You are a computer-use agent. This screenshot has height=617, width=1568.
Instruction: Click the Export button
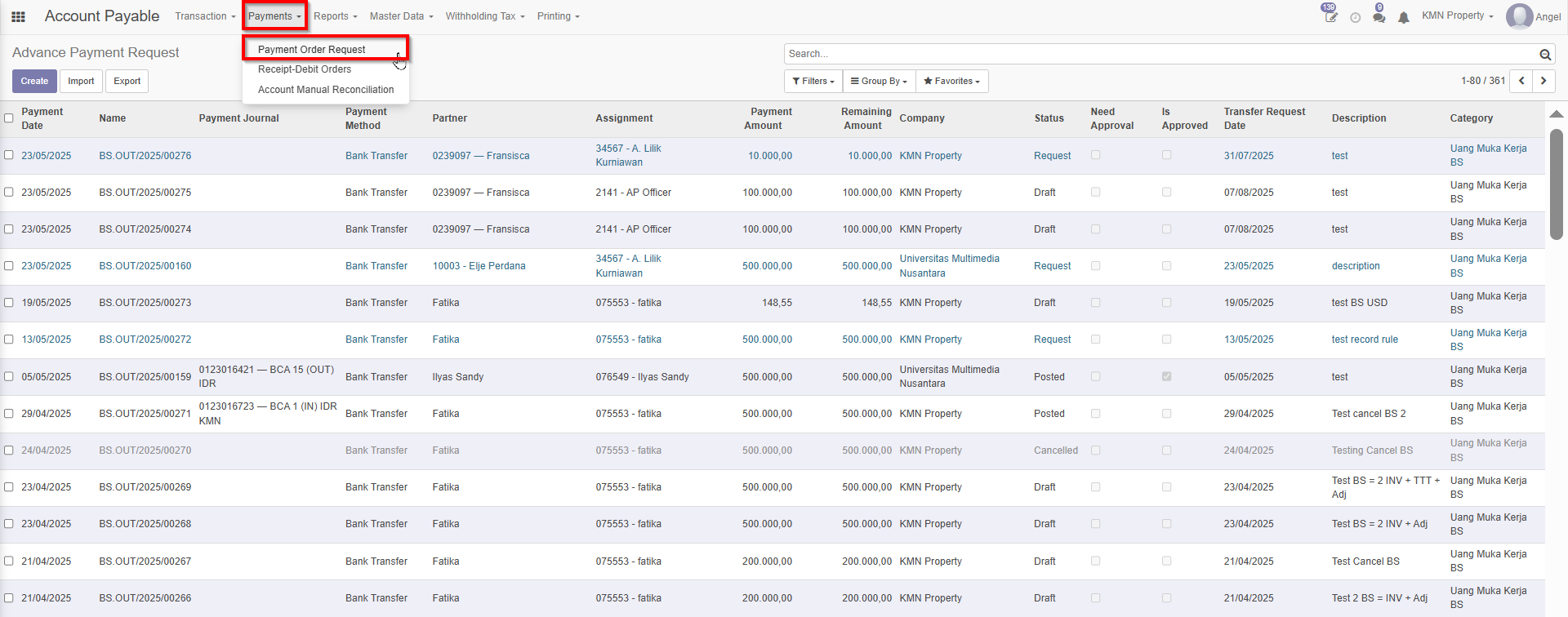127,81
